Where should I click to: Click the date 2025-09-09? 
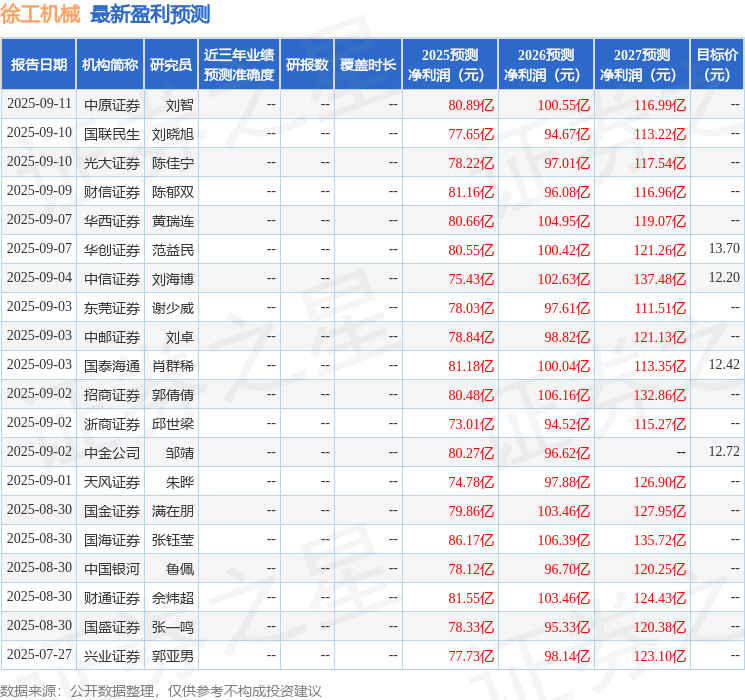pyautogui.click(x=39, y=190)
